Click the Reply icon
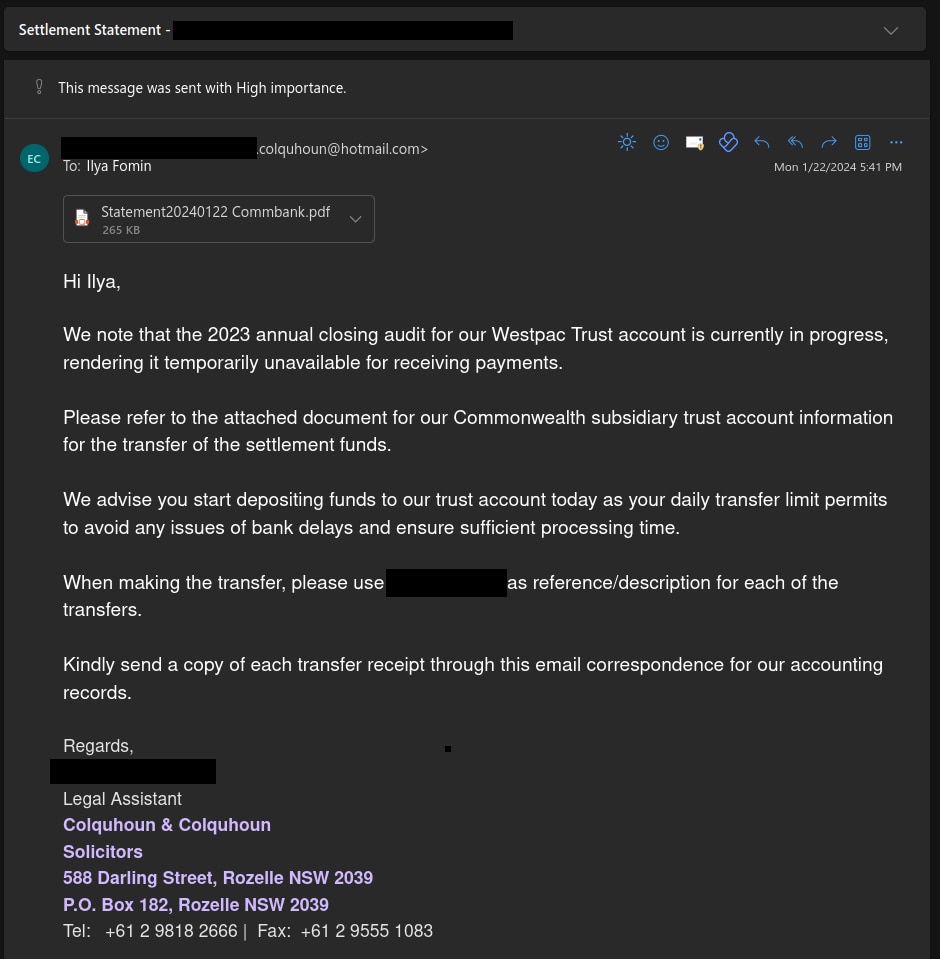940x959 pixels. point(762,142)
